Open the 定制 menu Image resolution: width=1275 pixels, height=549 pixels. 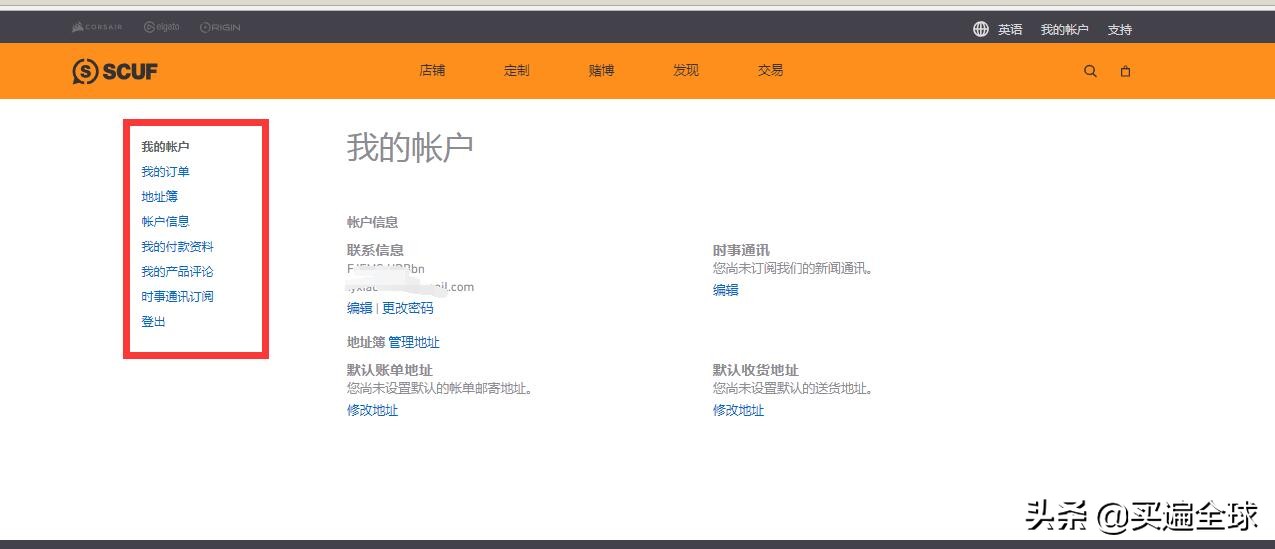pos(517,71)
